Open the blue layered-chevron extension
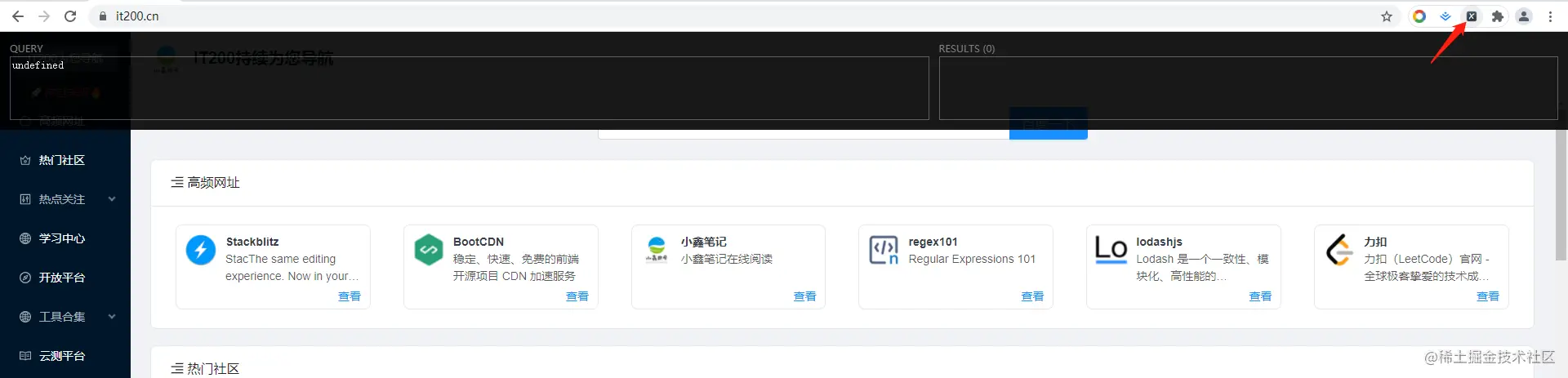1568x378 pixels. [x=1445, y=16]
